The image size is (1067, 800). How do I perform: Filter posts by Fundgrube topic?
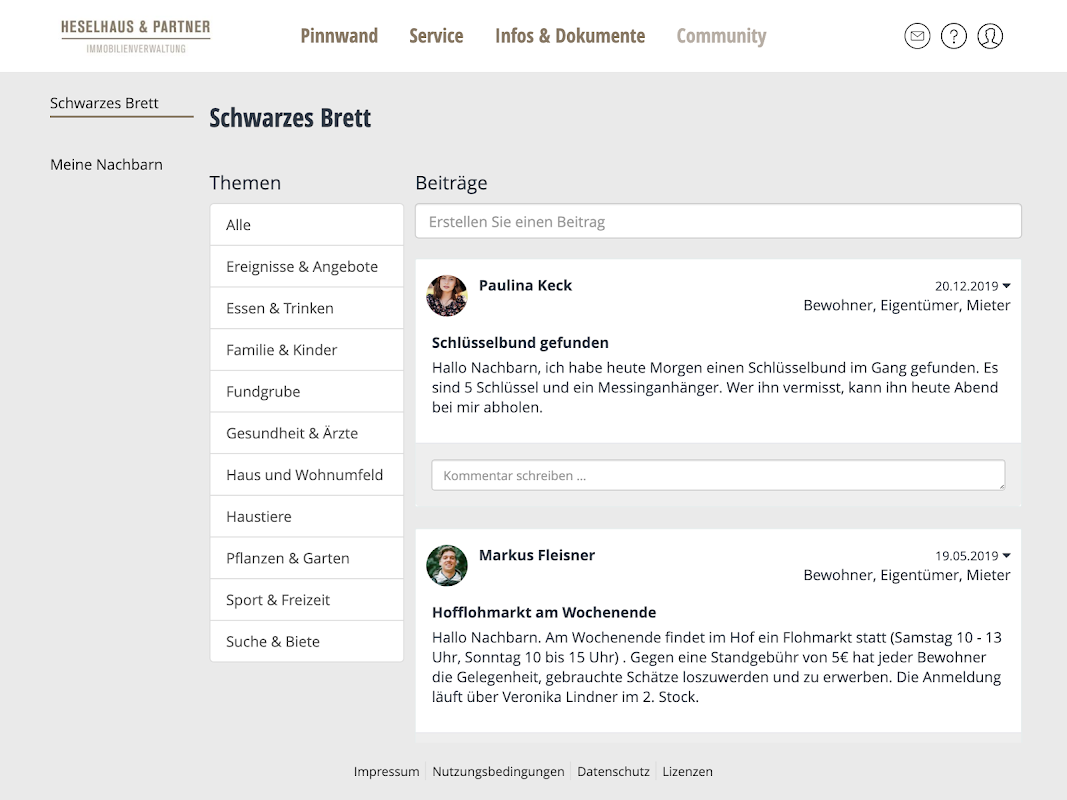click(x=307, y=392)
